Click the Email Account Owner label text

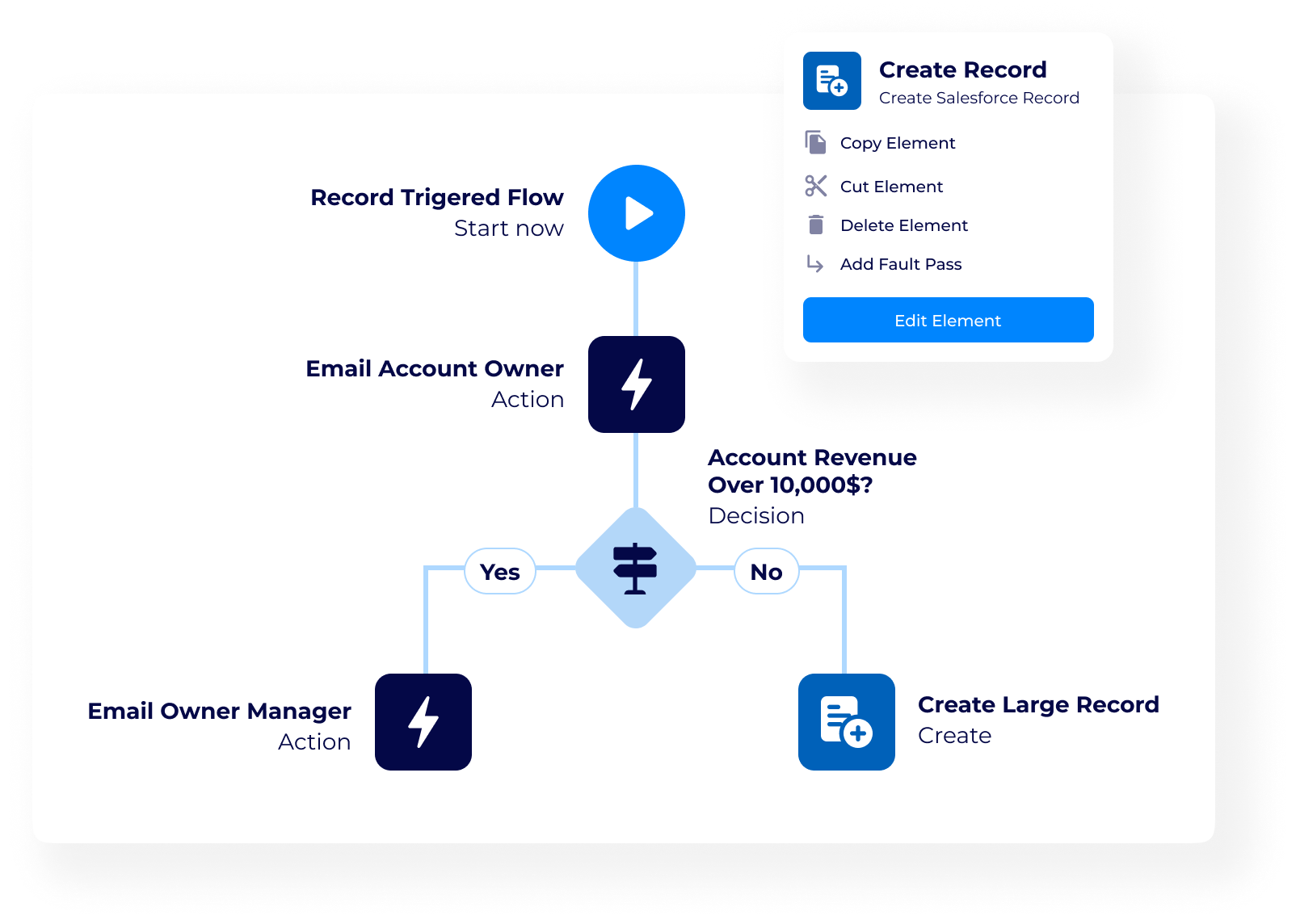(x=435, y=369)
